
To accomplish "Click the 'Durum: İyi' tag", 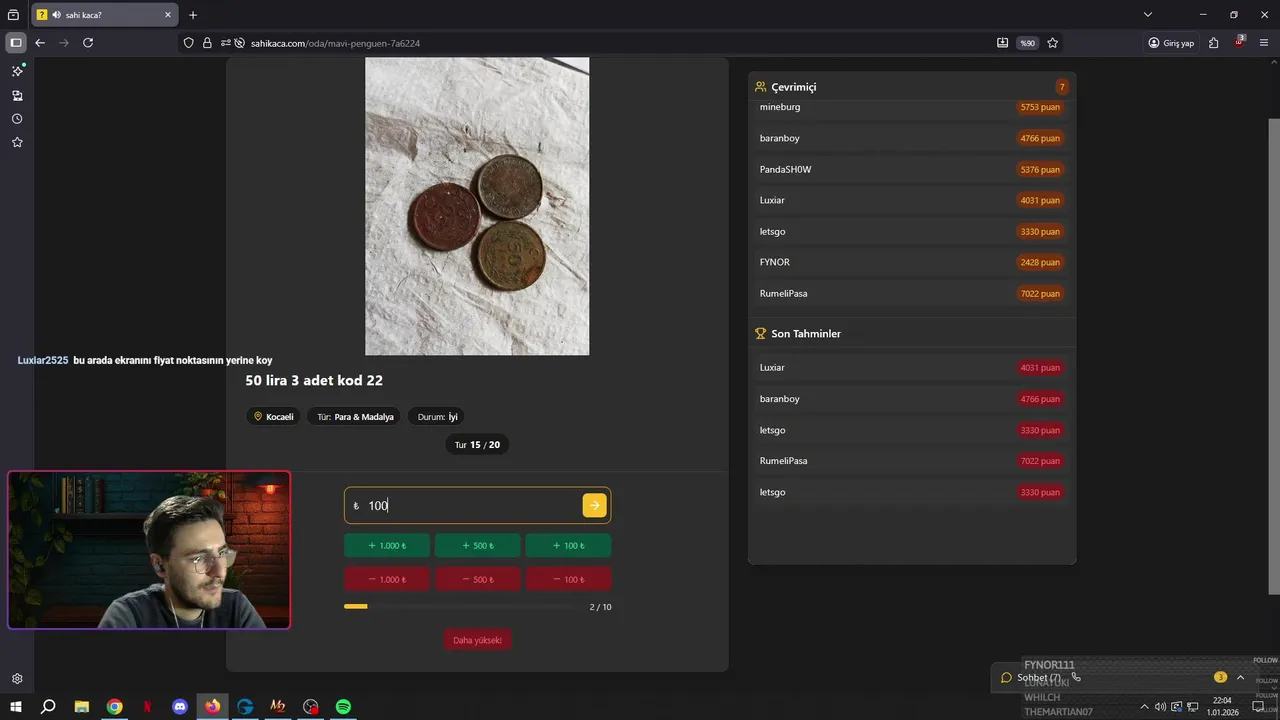I will point(437,417).
